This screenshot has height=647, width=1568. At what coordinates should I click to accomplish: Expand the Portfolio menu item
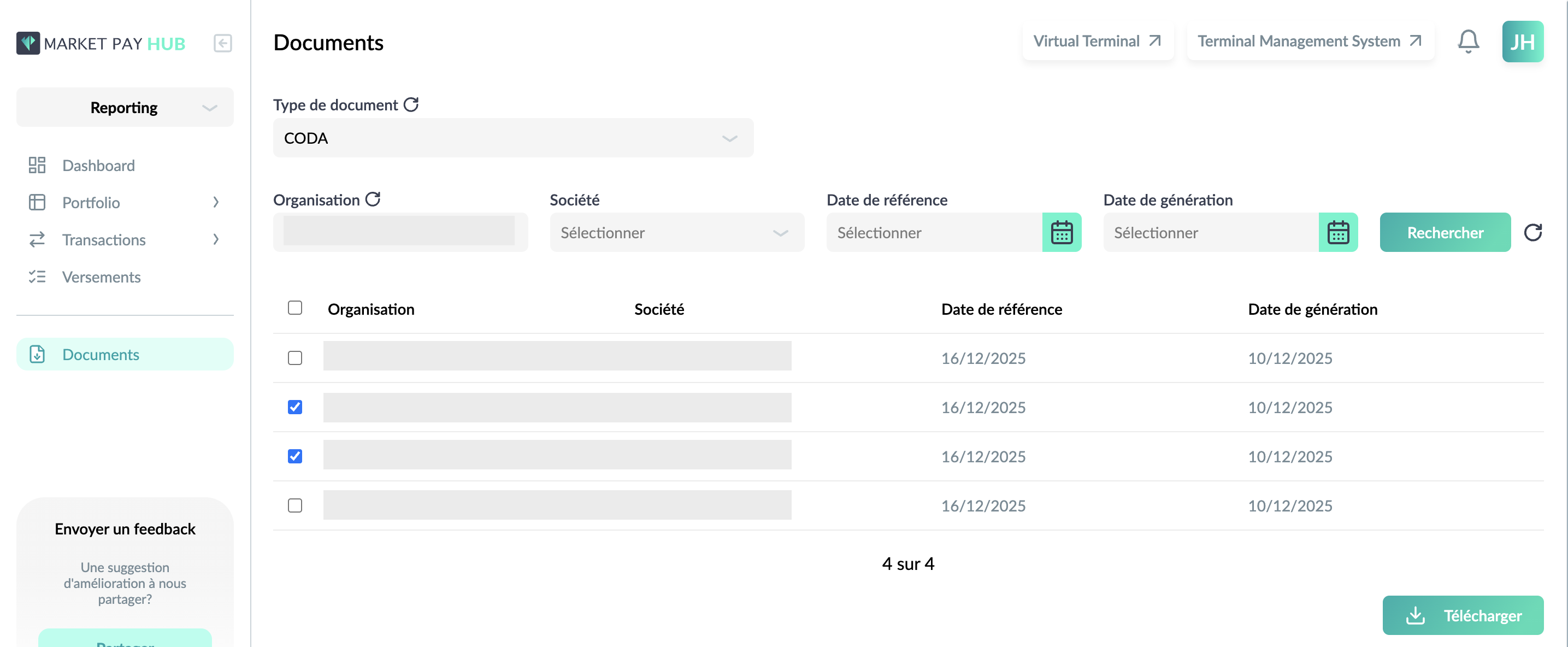tap(125, 202)
